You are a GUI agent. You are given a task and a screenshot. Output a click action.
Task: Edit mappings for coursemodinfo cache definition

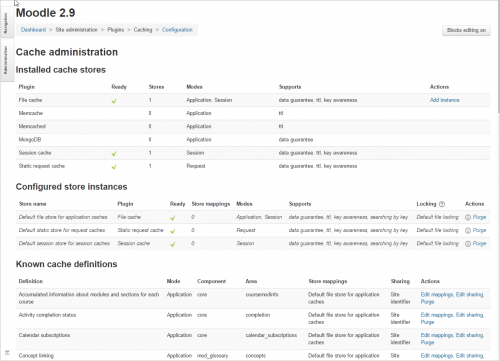tap(437, 295)
